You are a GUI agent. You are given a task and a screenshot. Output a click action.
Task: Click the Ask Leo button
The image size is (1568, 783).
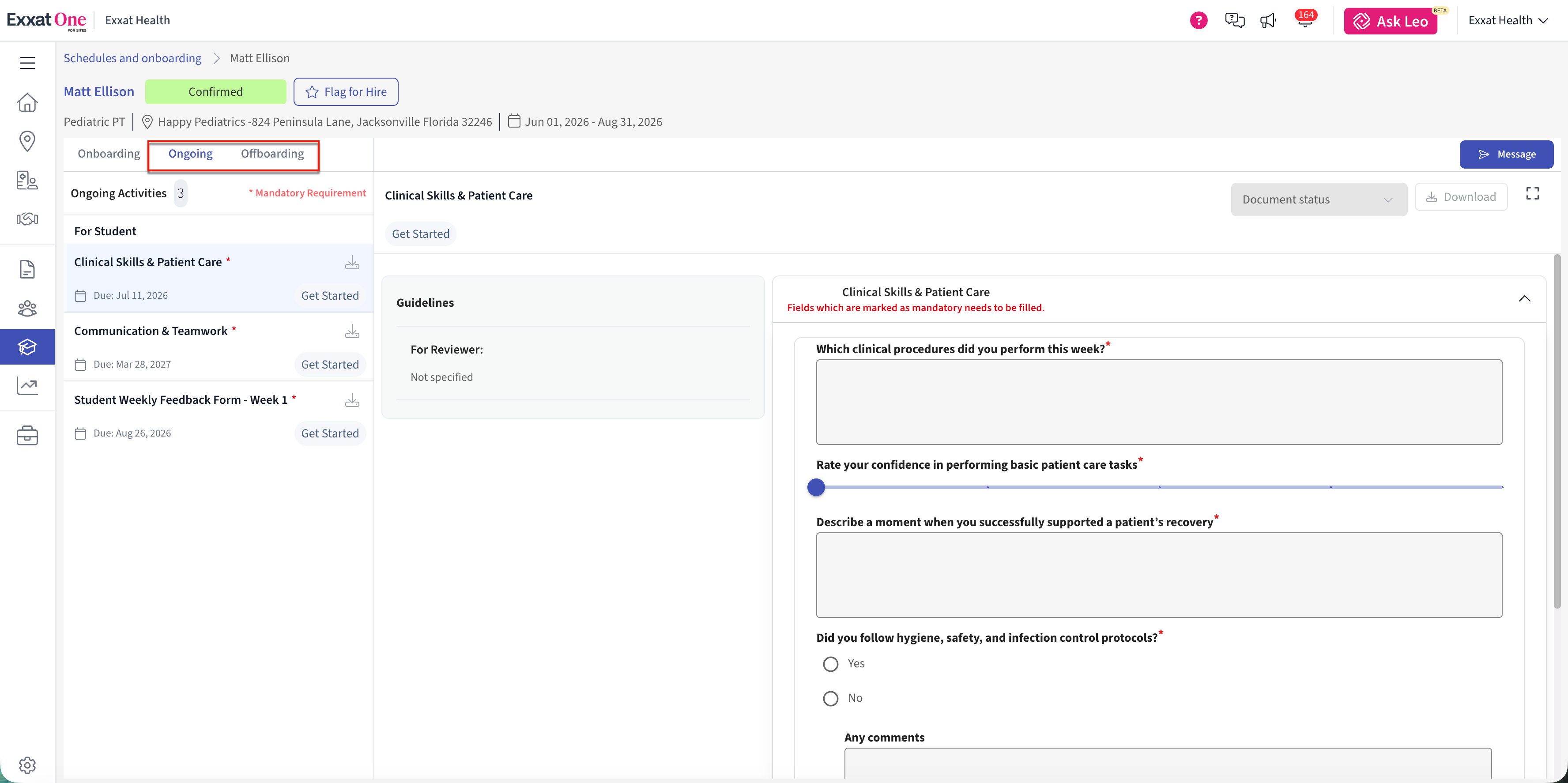pyautogui.click(x=1390, y=21)
